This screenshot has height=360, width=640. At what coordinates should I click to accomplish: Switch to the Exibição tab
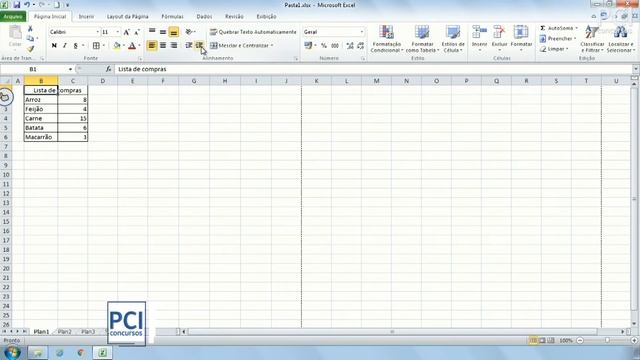pyautogui.click(x=266, y=17)
